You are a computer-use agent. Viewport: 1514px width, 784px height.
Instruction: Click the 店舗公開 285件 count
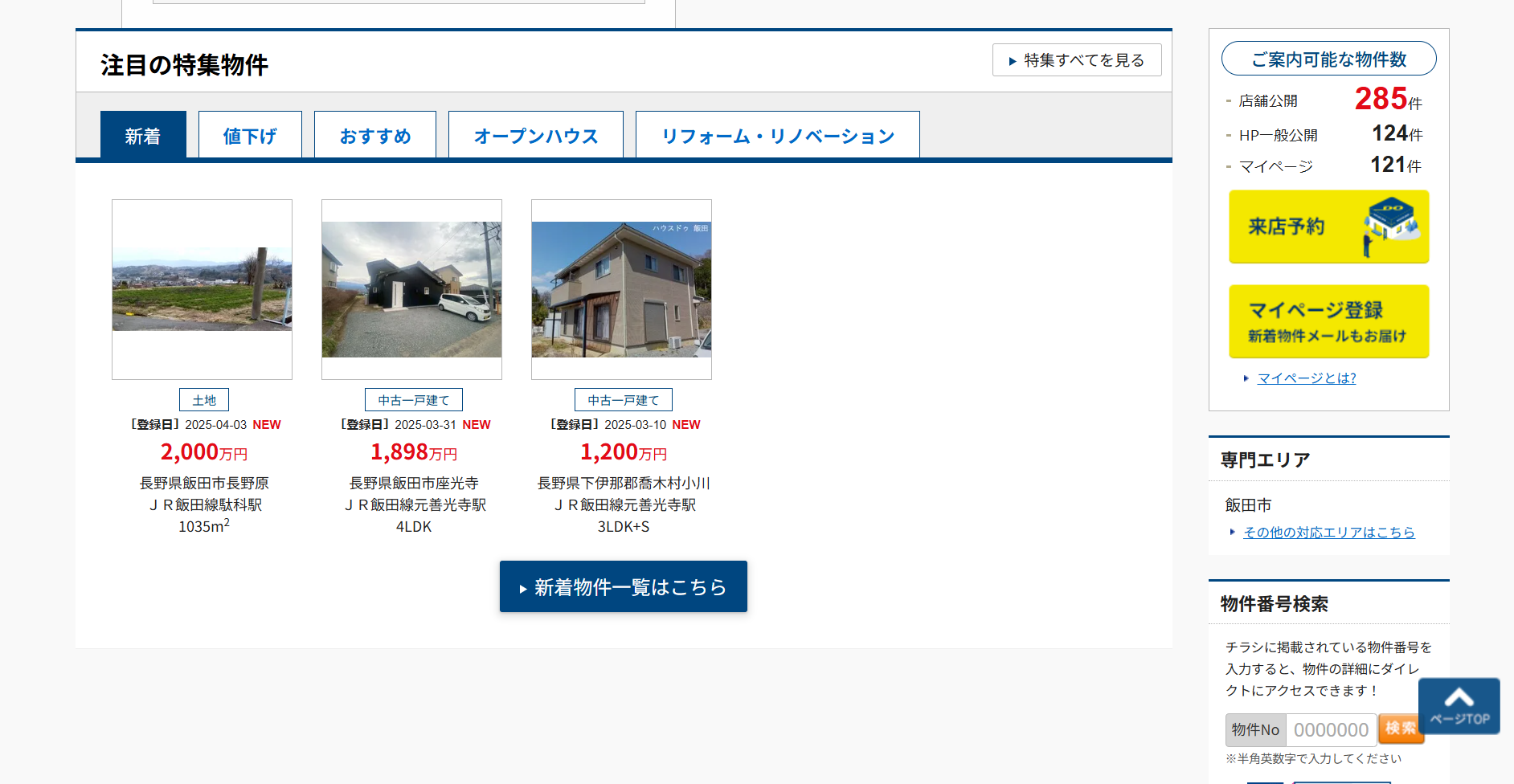[1388, 100]
